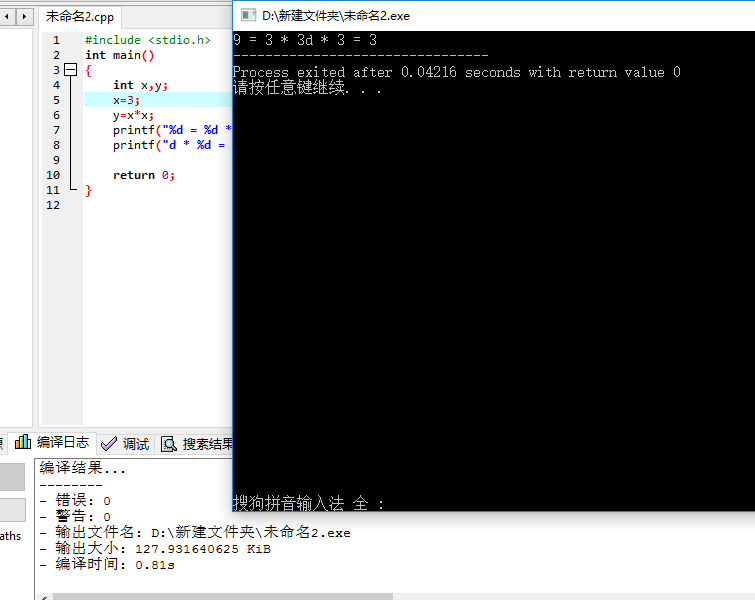Select the 未命名2.cpp editor tab
Image resolution: width=755 pixels, height=600 pixels.
click(x=80, y=17)
